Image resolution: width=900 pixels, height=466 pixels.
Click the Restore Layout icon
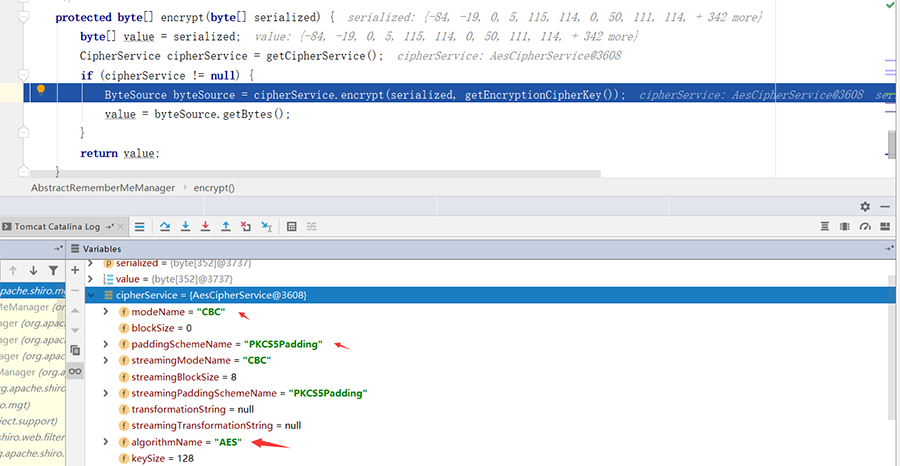tap(885, 226)
